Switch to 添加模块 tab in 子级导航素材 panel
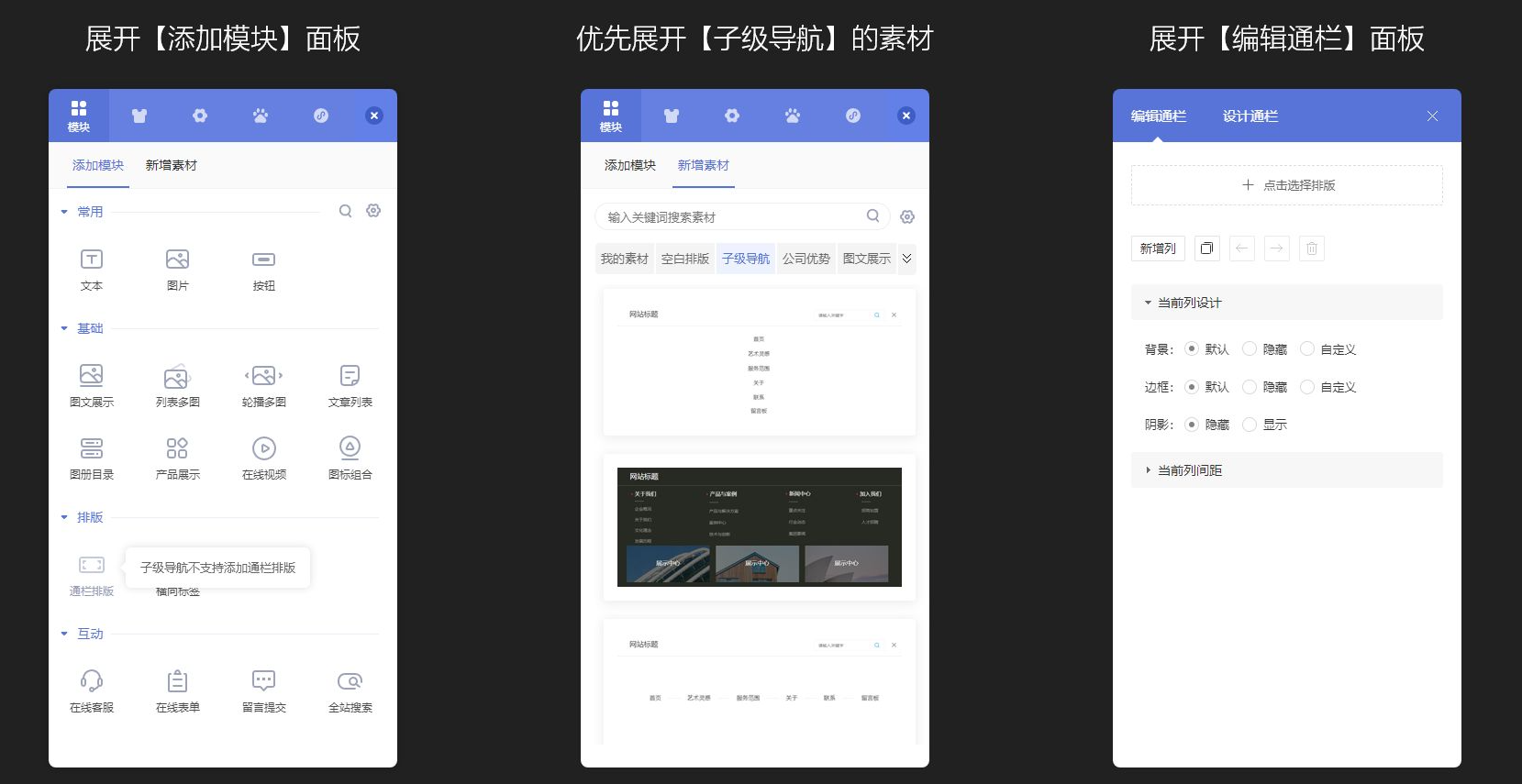The width and height of the screenshot is (1522, 784). pyautogui.click(x=630, y=165)
